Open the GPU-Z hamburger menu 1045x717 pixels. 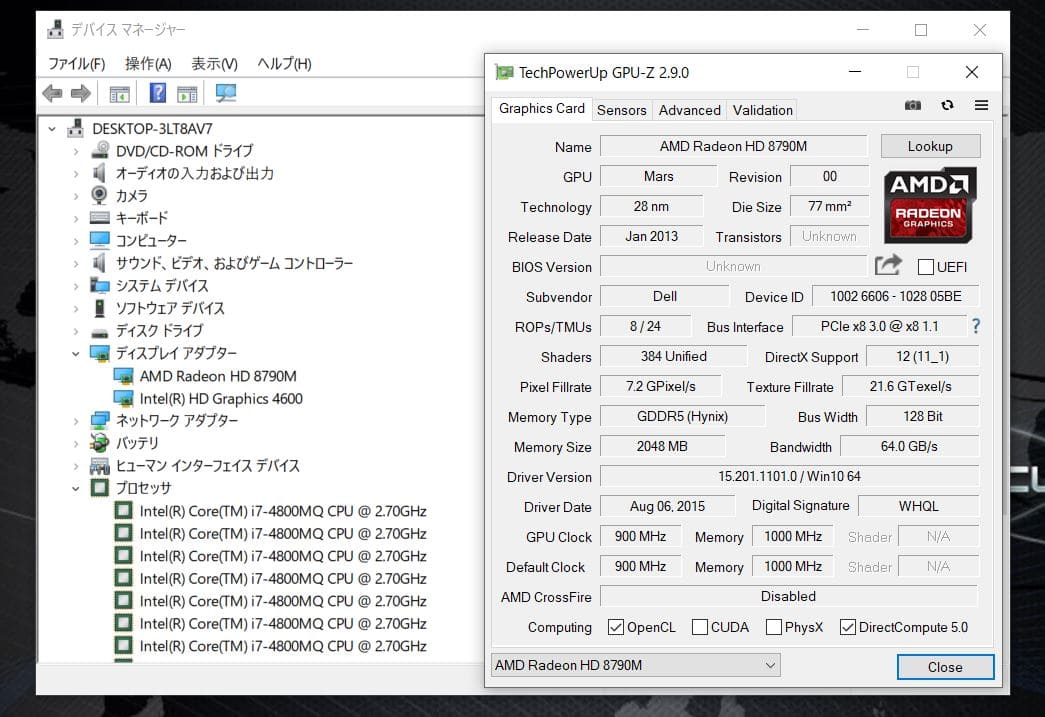pos(981,105)
